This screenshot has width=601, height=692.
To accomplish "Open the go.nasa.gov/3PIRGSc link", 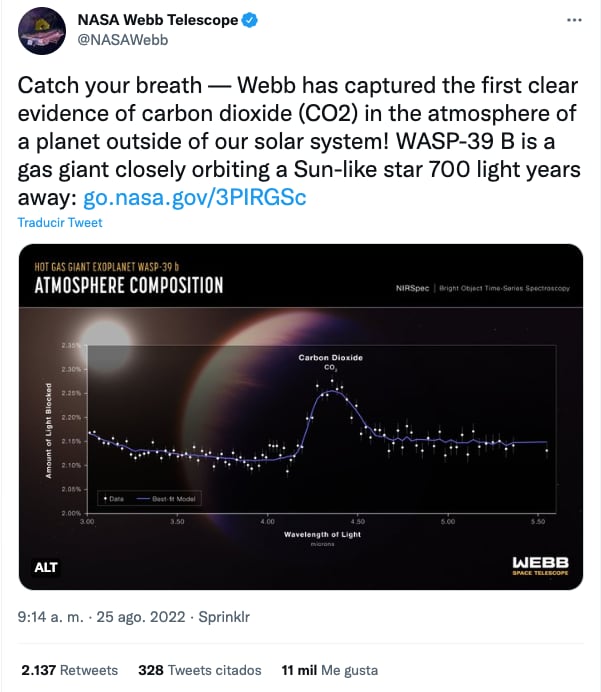I will click(194, 197).
